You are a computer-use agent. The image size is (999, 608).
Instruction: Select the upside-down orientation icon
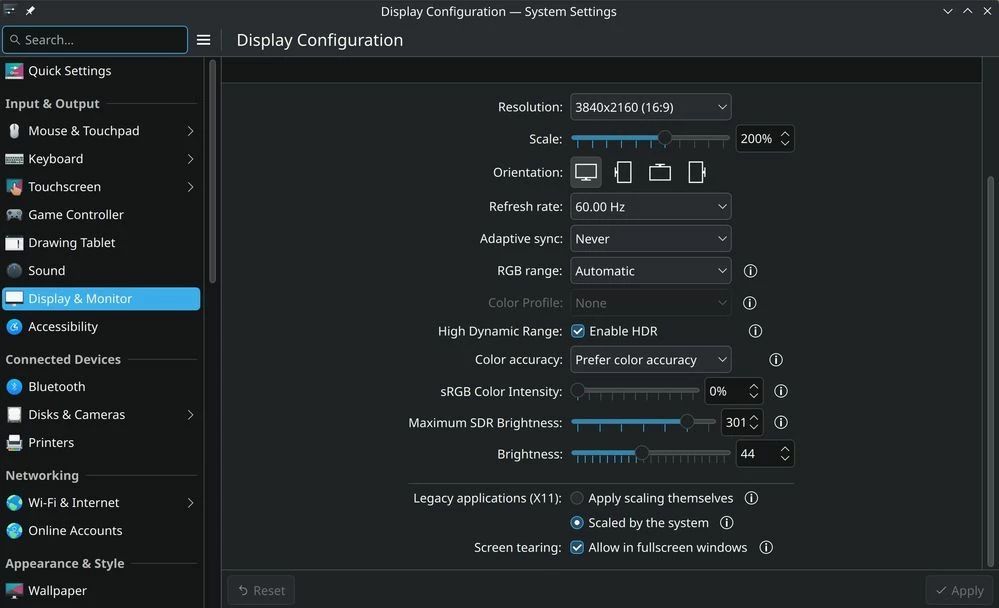(660, 172)
